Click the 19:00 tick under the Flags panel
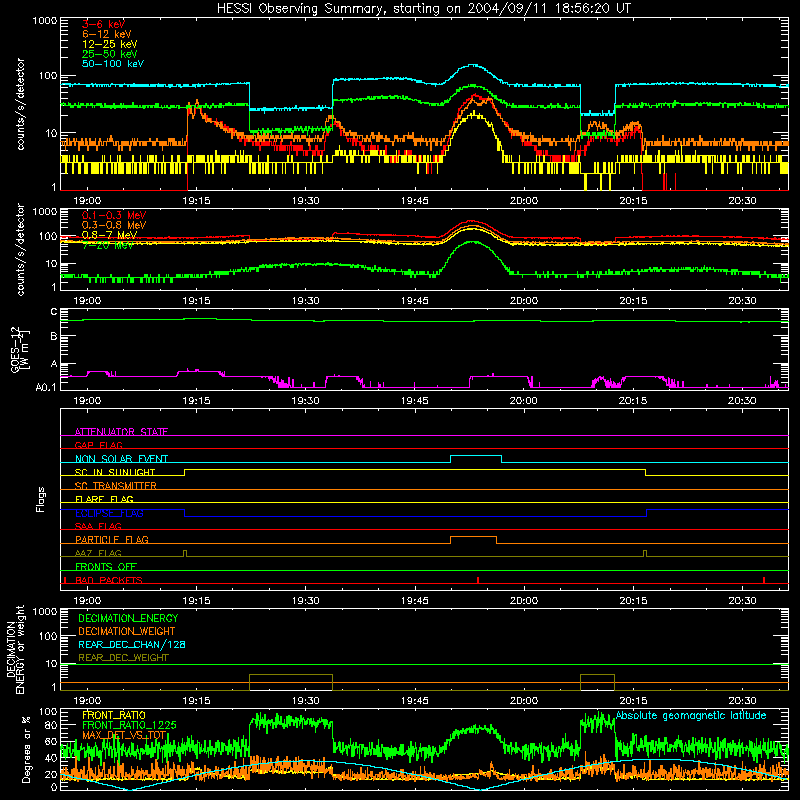 [x=87, y=601]
